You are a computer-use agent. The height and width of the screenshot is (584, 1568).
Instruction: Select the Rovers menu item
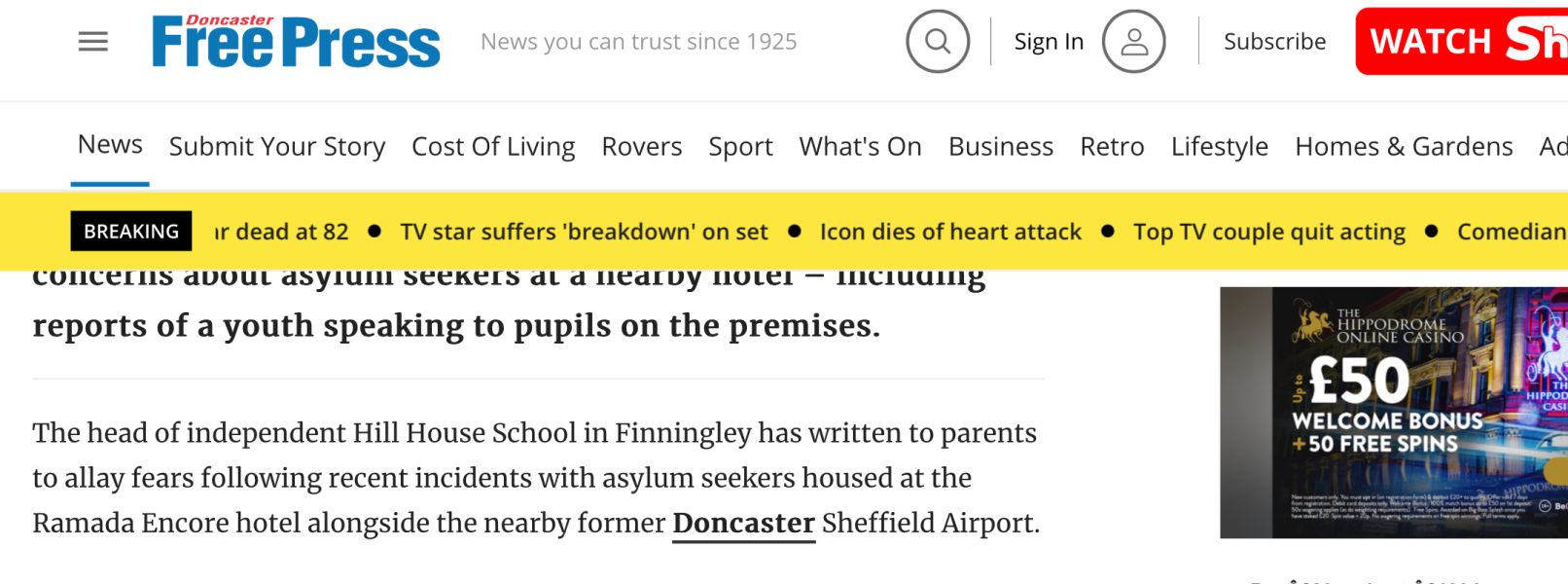(642, 147)
